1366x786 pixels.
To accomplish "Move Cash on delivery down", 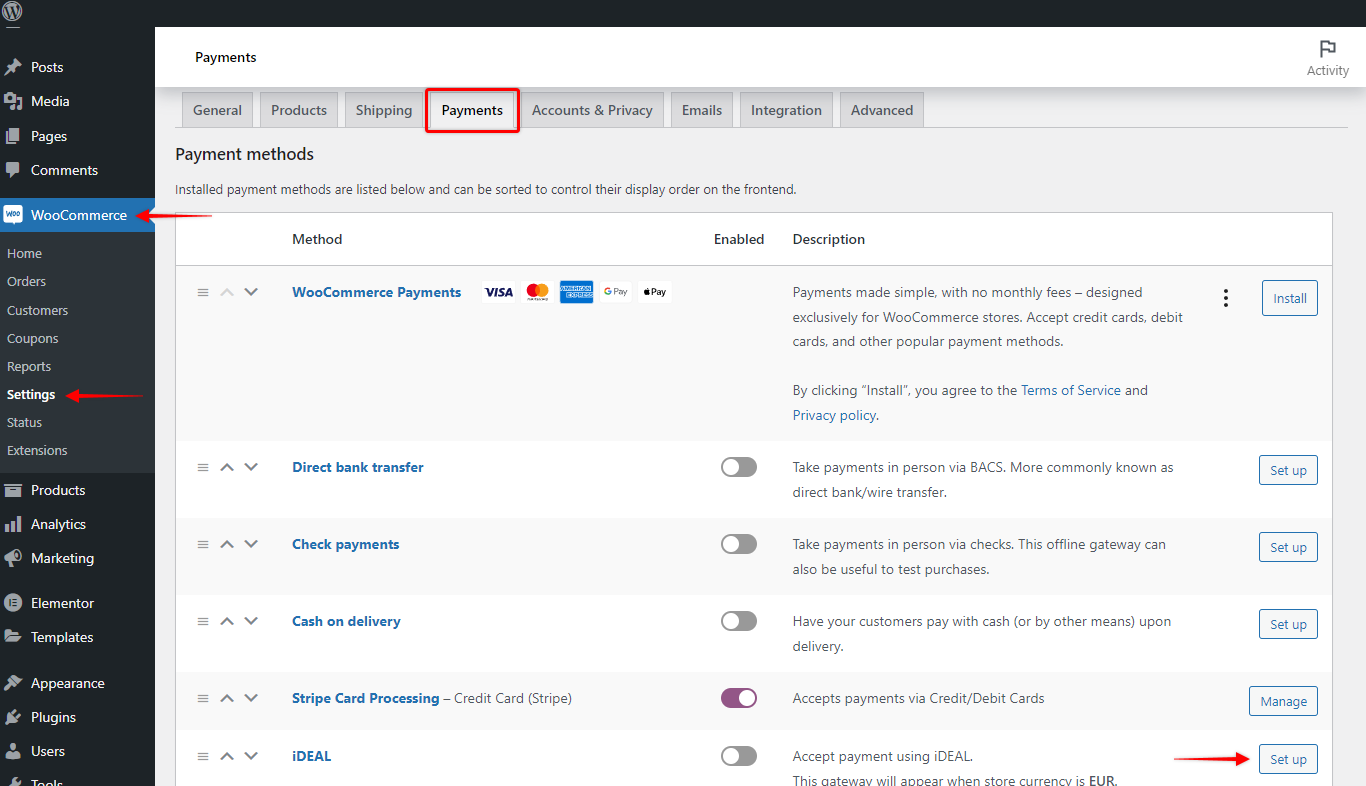I will click(251, 621).
